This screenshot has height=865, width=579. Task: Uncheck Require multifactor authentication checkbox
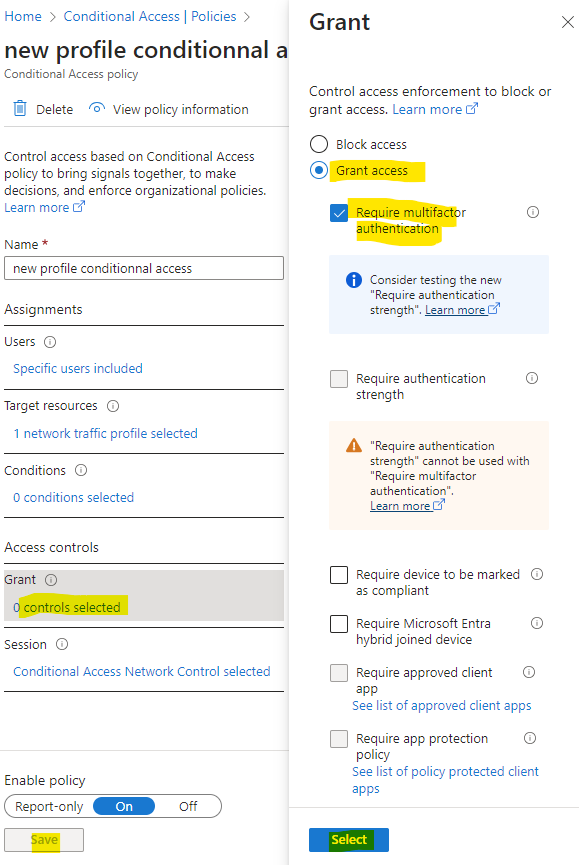(339, 213)
